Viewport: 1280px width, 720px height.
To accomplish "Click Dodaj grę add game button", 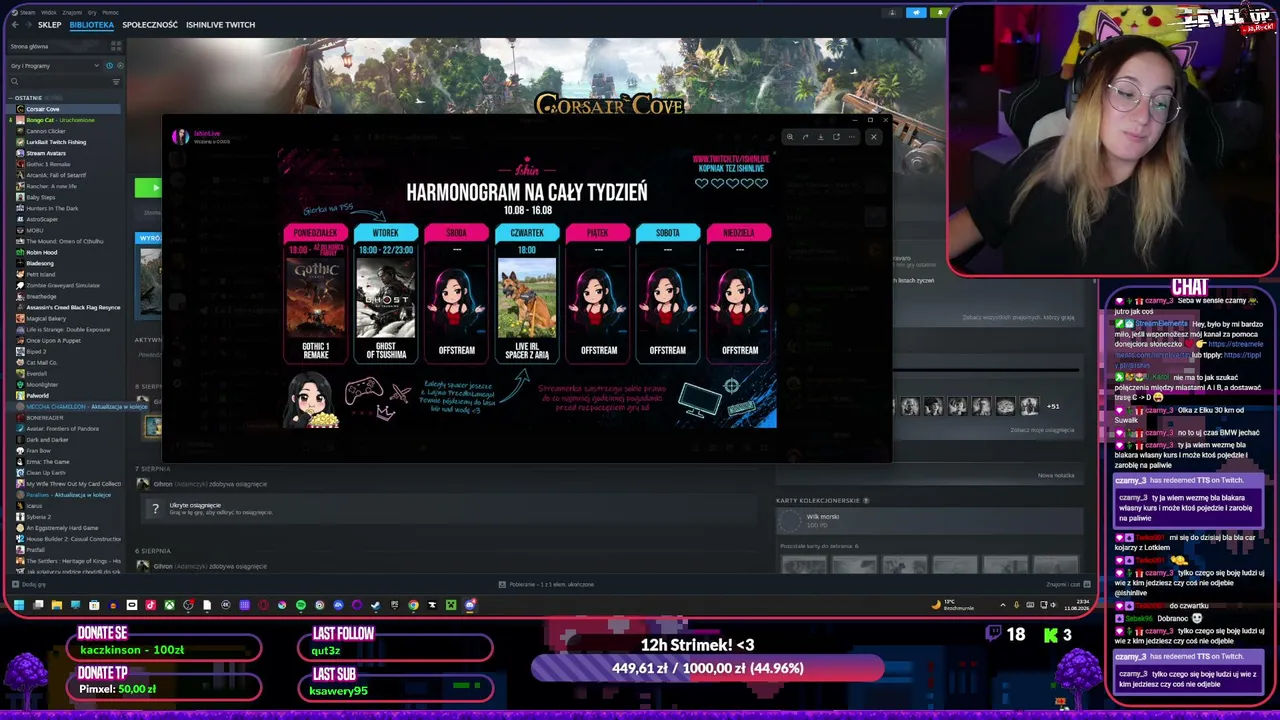I will pos(30,584).
